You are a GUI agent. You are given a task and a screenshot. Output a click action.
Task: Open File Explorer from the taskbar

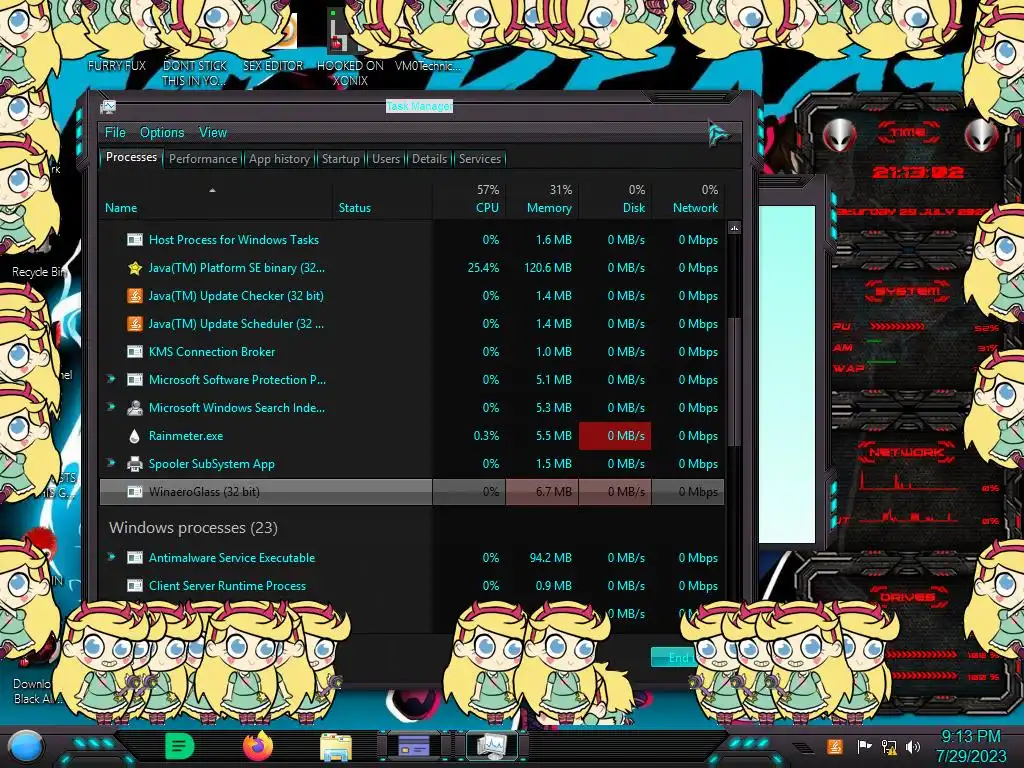336,747
